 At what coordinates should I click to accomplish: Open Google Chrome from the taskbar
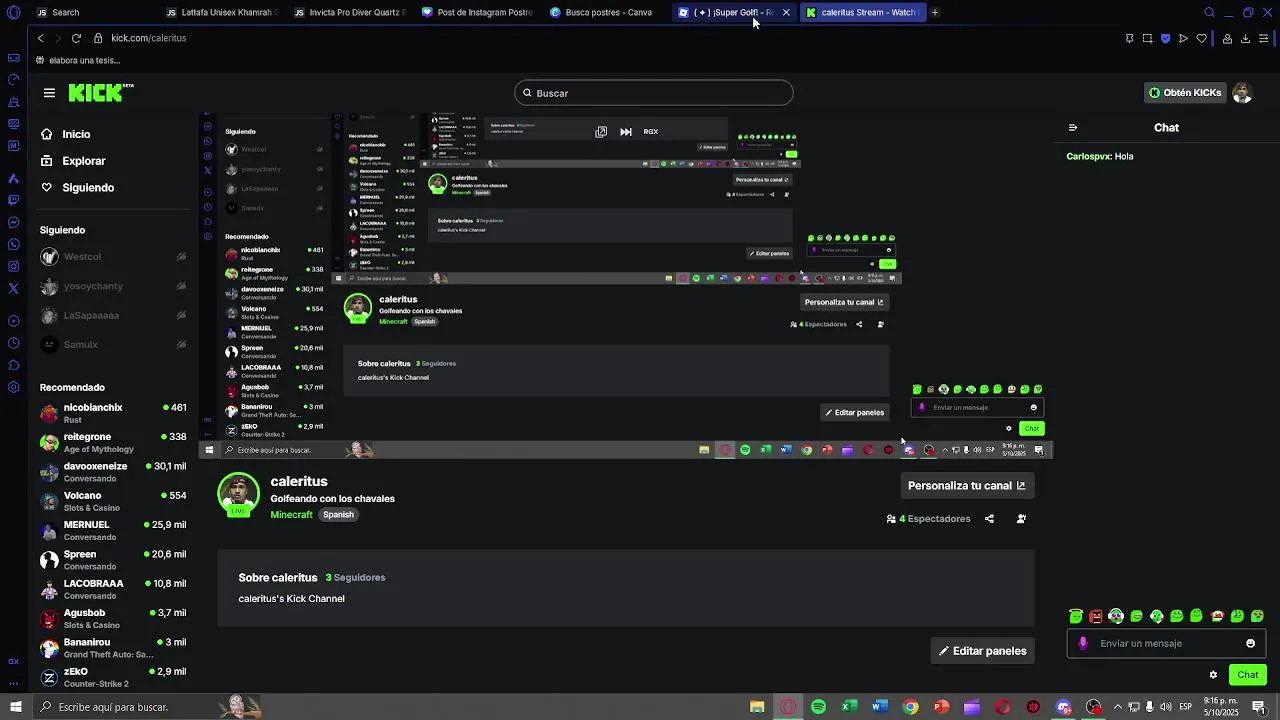click(x=911, y=707)
